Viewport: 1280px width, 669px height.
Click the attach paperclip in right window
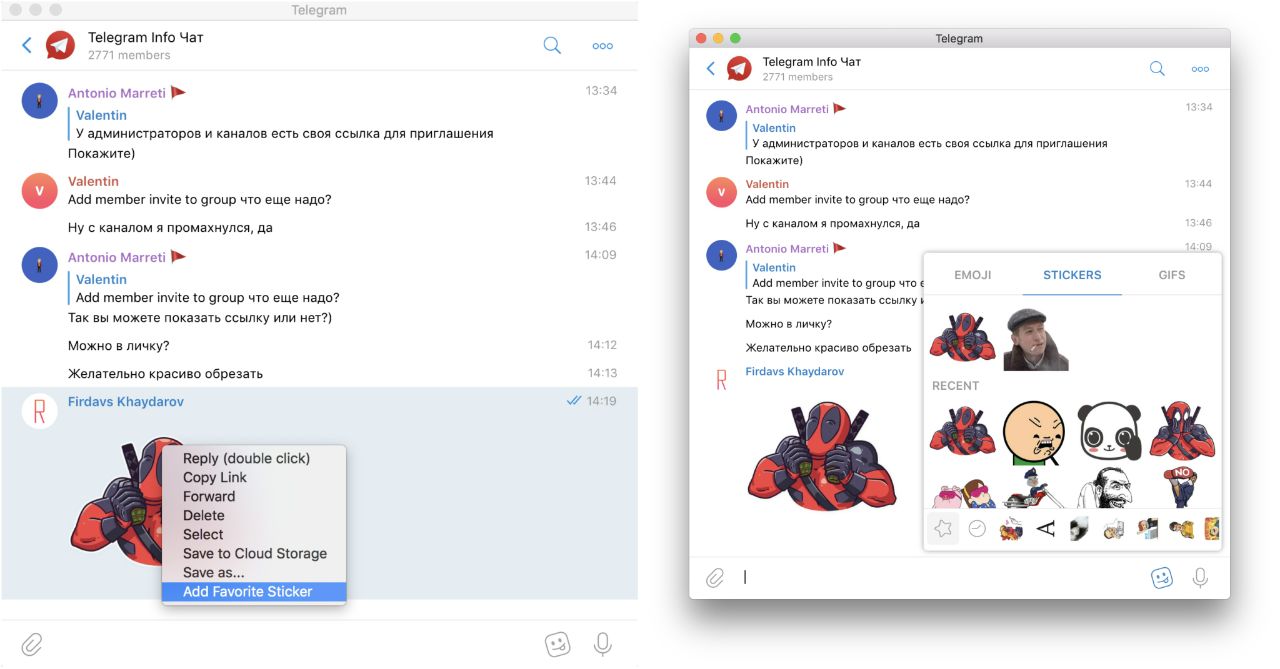[x=715, y=578]
